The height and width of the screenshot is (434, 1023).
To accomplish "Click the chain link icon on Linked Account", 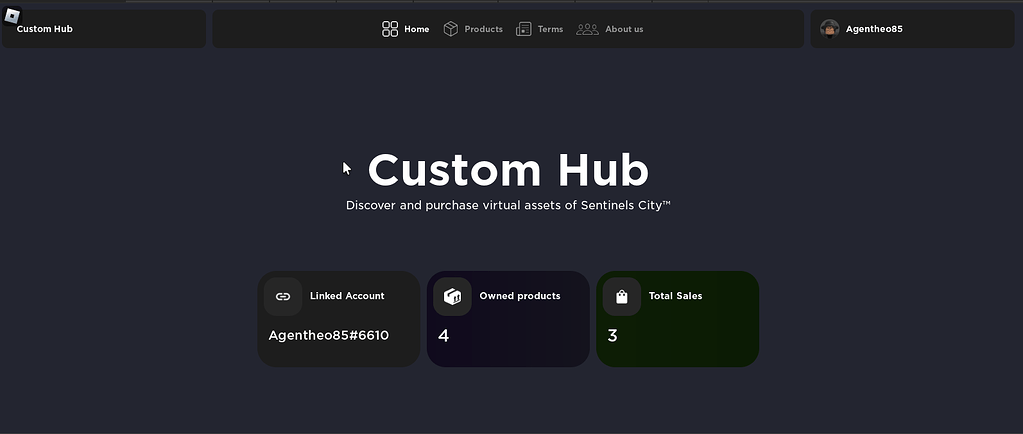I will 283,297.
